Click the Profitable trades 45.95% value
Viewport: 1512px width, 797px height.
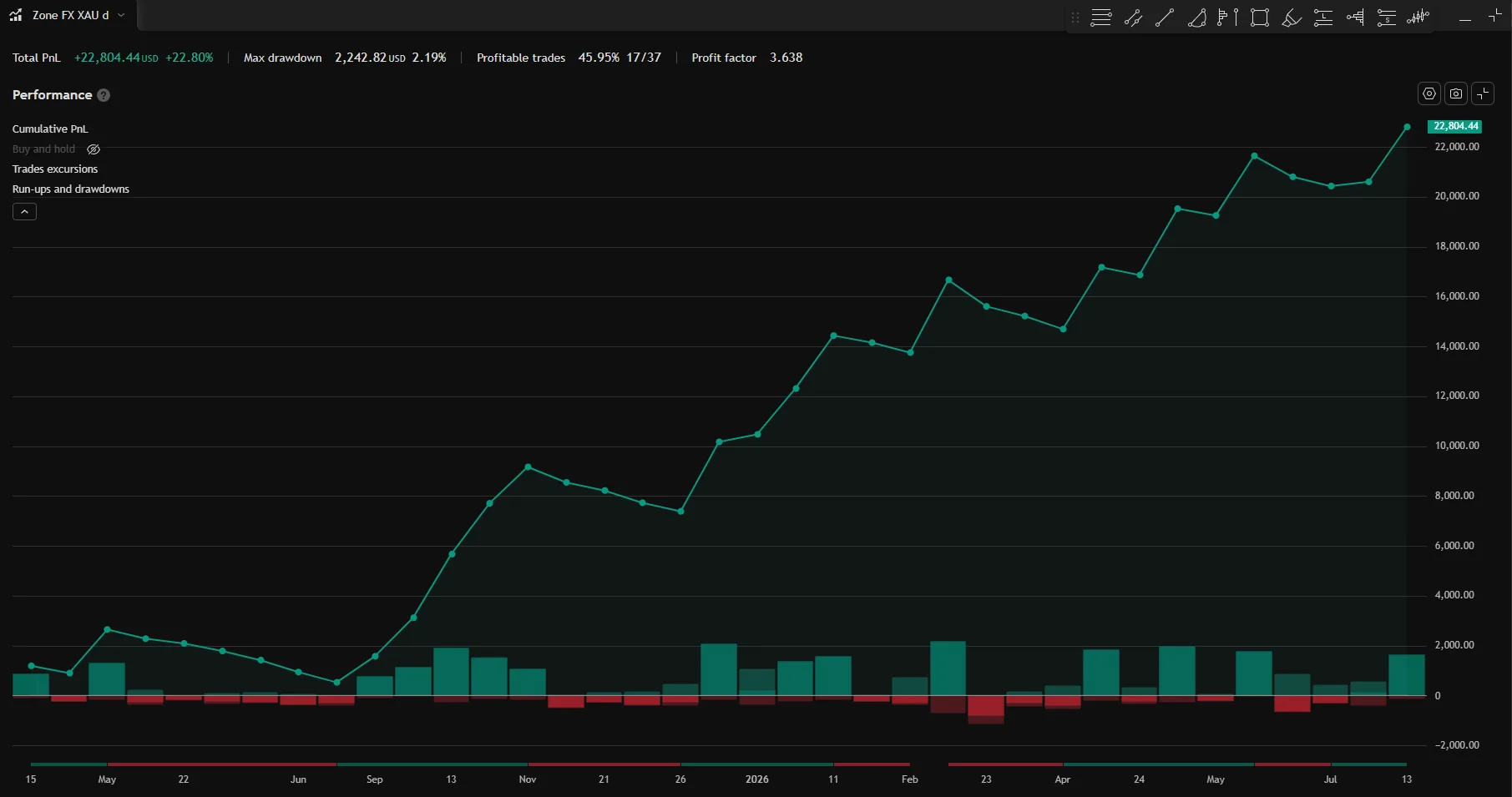click(599, 58)
